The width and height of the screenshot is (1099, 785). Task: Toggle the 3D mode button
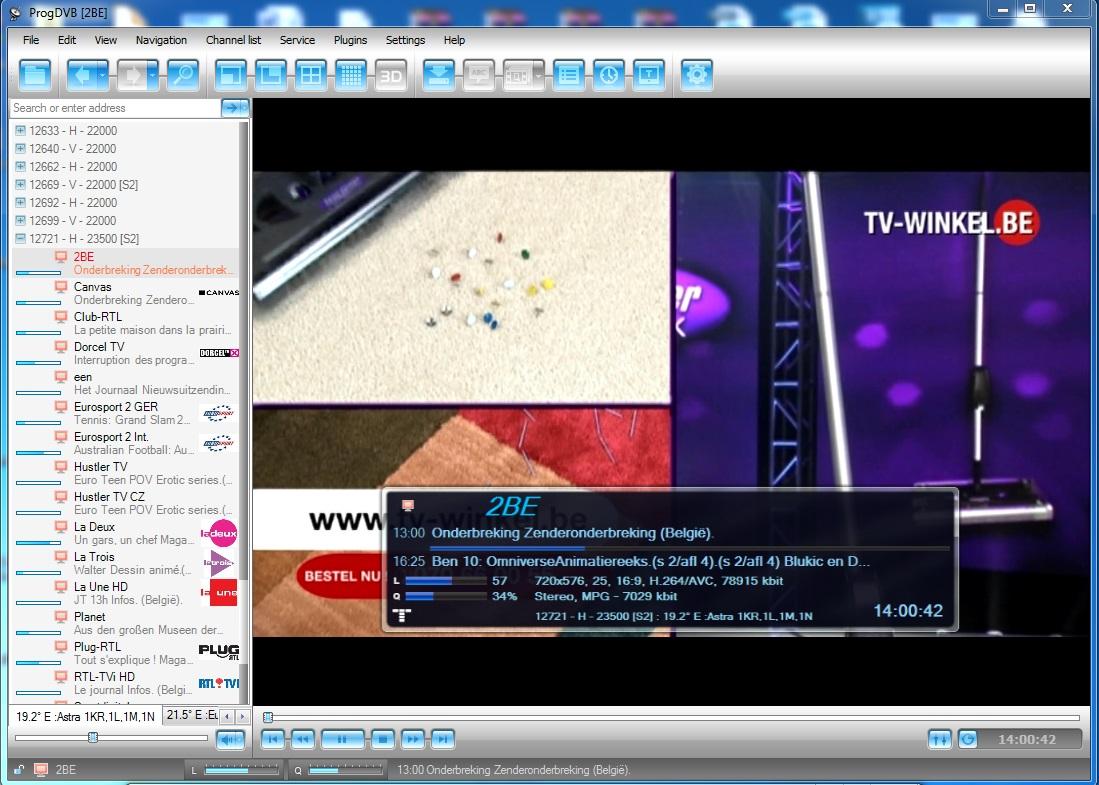point(391,75)
